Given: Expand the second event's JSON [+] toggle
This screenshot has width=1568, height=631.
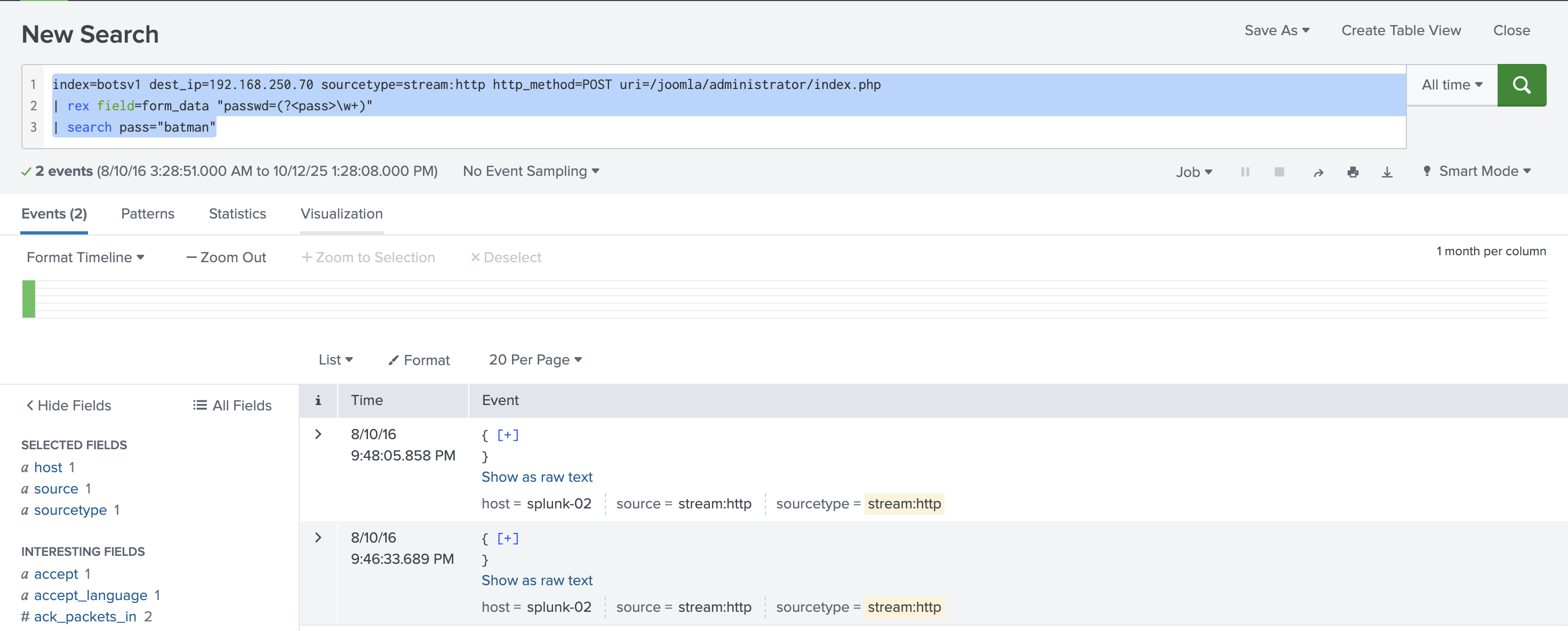Looking at the screenshot, I should click(507, 538).
